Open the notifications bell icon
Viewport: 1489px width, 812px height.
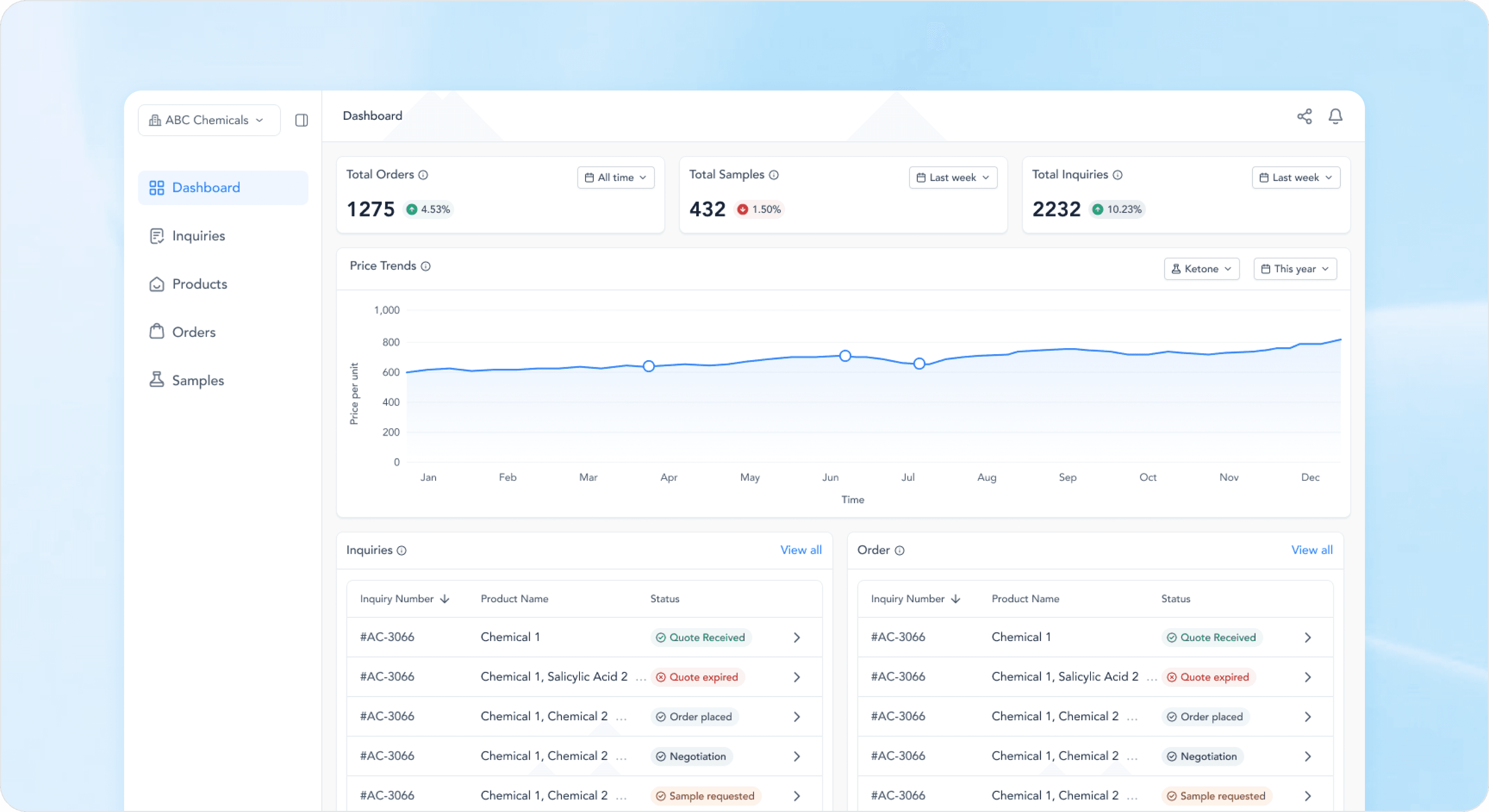(1335, 116)
